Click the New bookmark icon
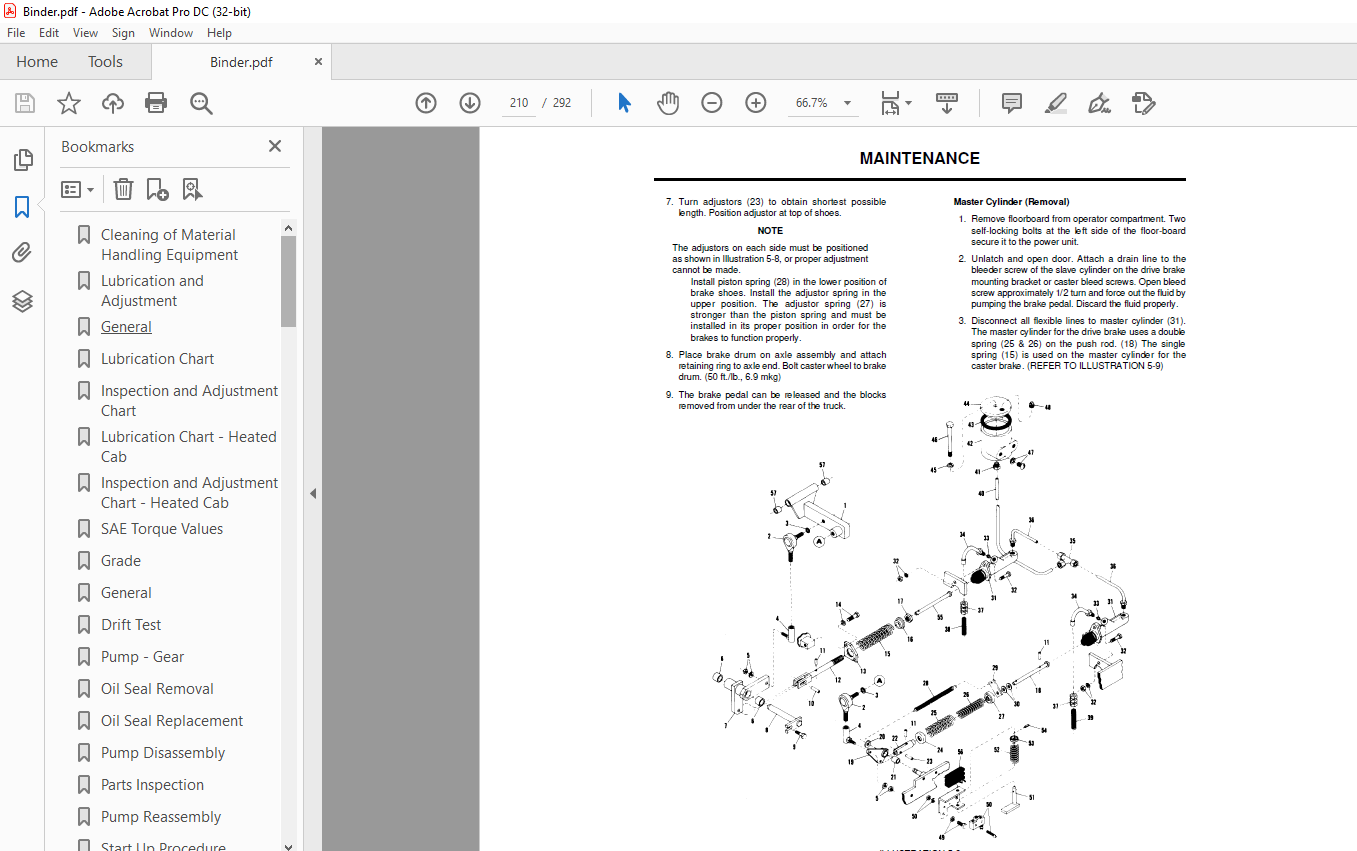 click(157, 189)
